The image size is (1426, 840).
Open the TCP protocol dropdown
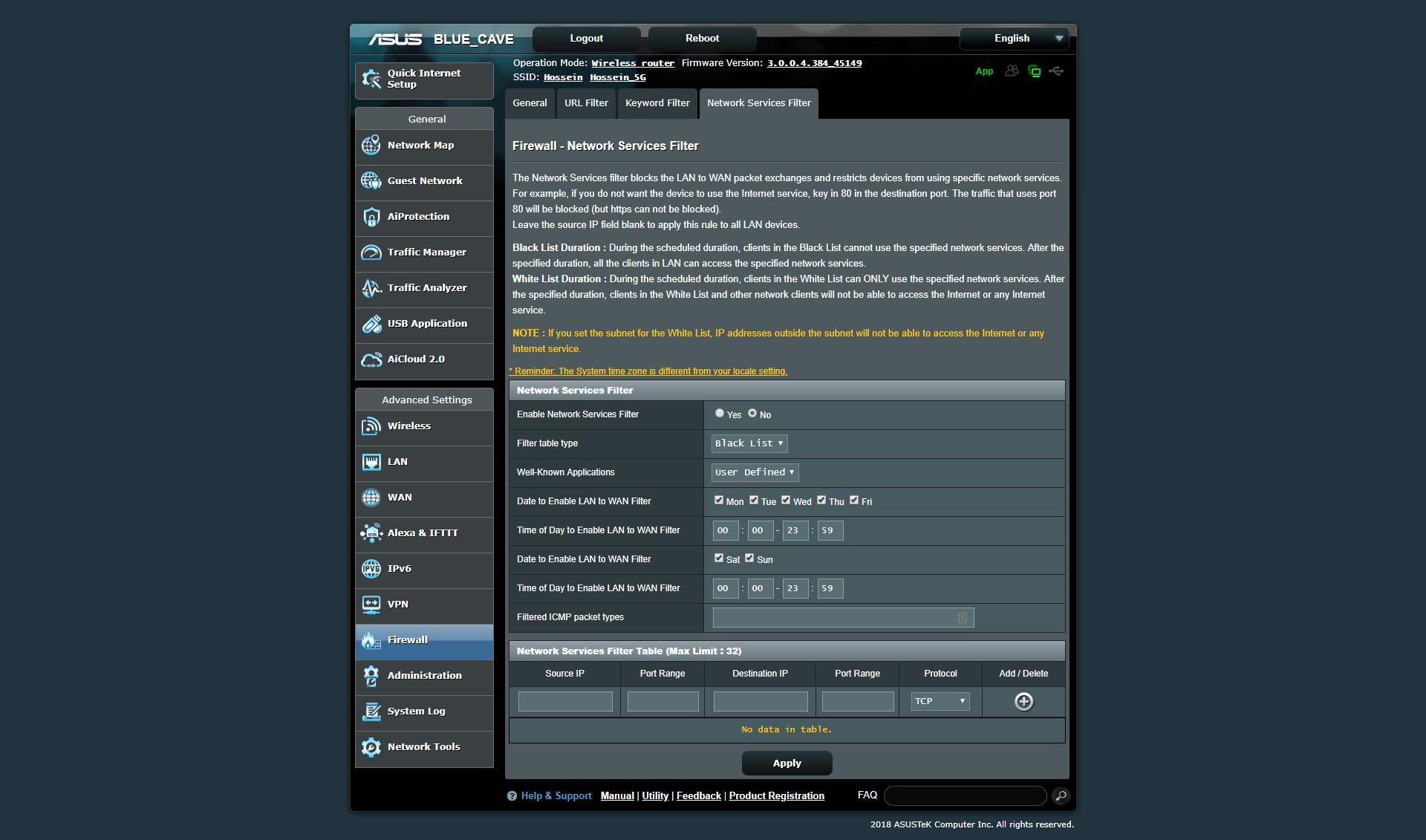pyautogui.click(x=940, y=701)
